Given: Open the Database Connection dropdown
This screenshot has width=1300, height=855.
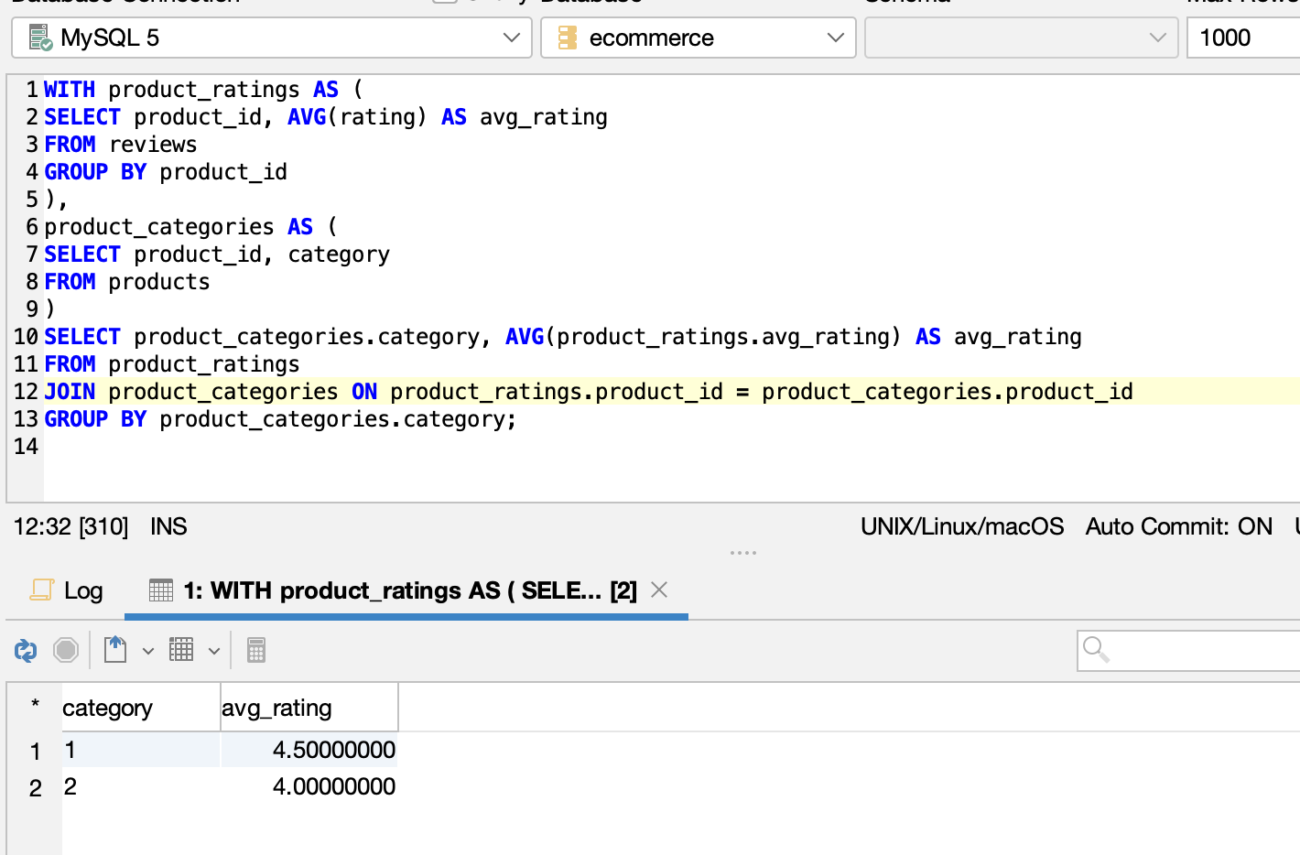Looking at the screenshot, I should (x=511, y=37).
